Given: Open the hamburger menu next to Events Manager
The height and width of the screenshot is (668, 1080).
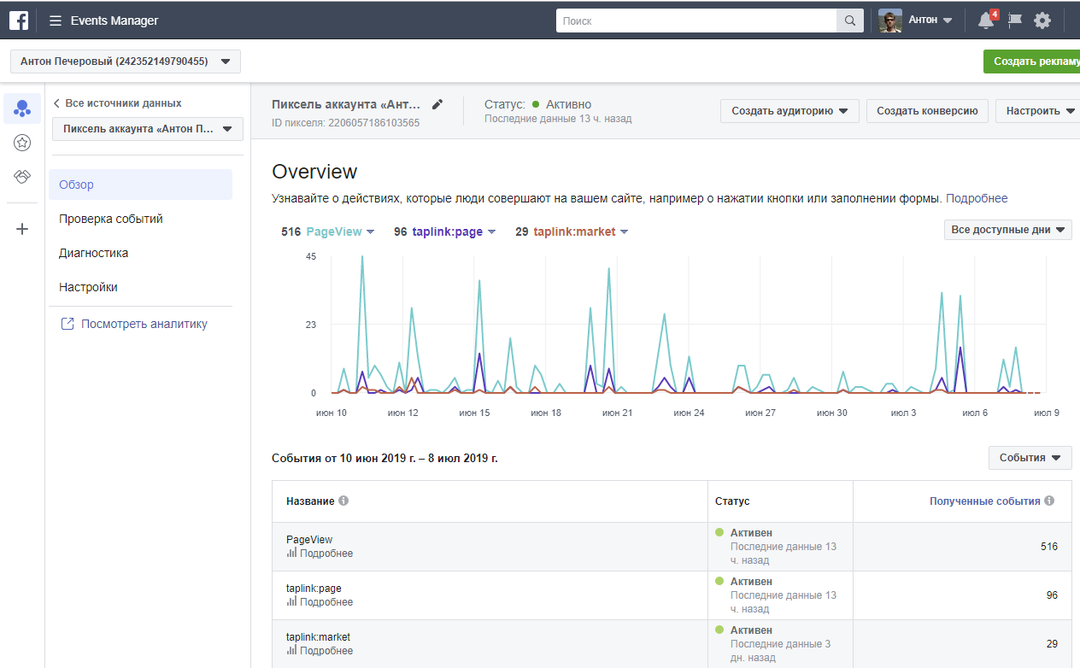Looking at the screenshot, I should pos(55,21).
